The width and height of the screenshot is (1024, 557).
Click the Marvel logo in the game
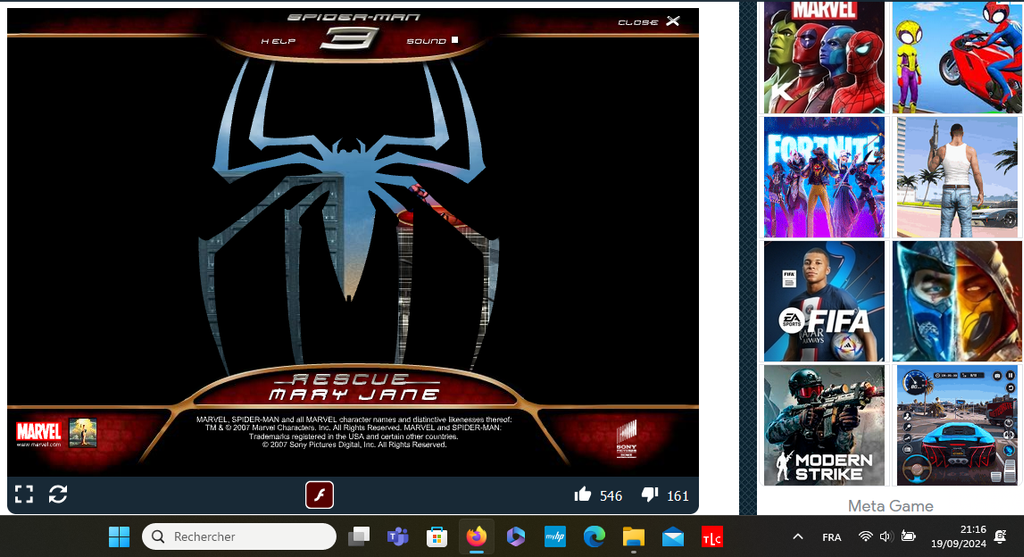tap(39, 432)
